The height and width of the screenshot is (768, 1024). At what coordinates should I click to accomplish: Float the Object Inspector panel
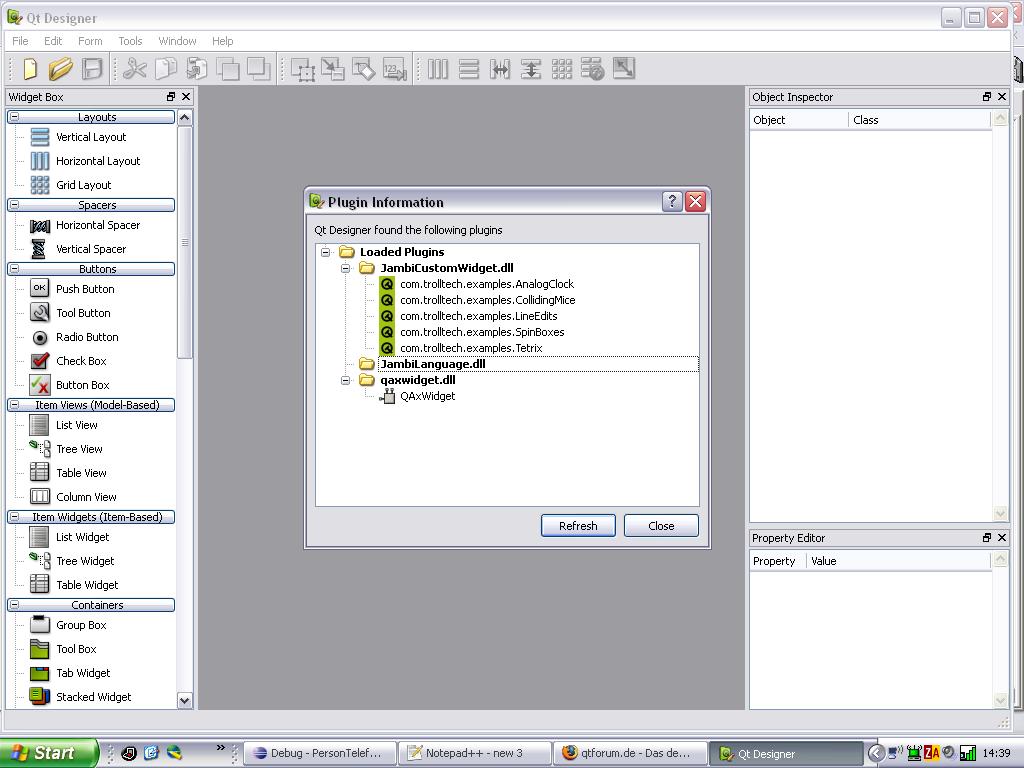coord(986,97)
